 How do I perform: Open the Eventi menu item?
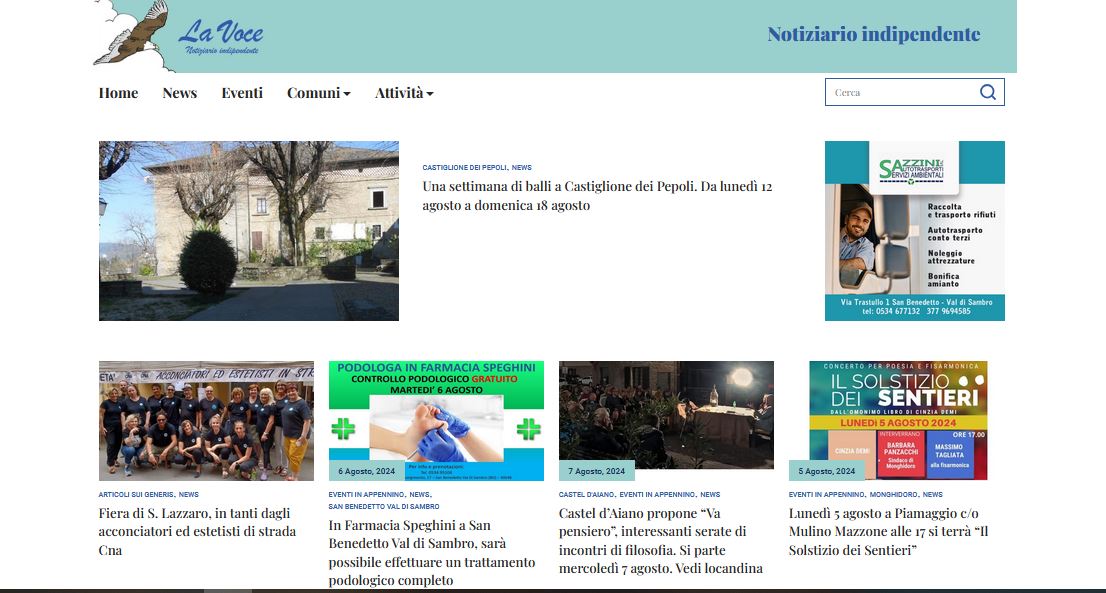pos(242,93)
